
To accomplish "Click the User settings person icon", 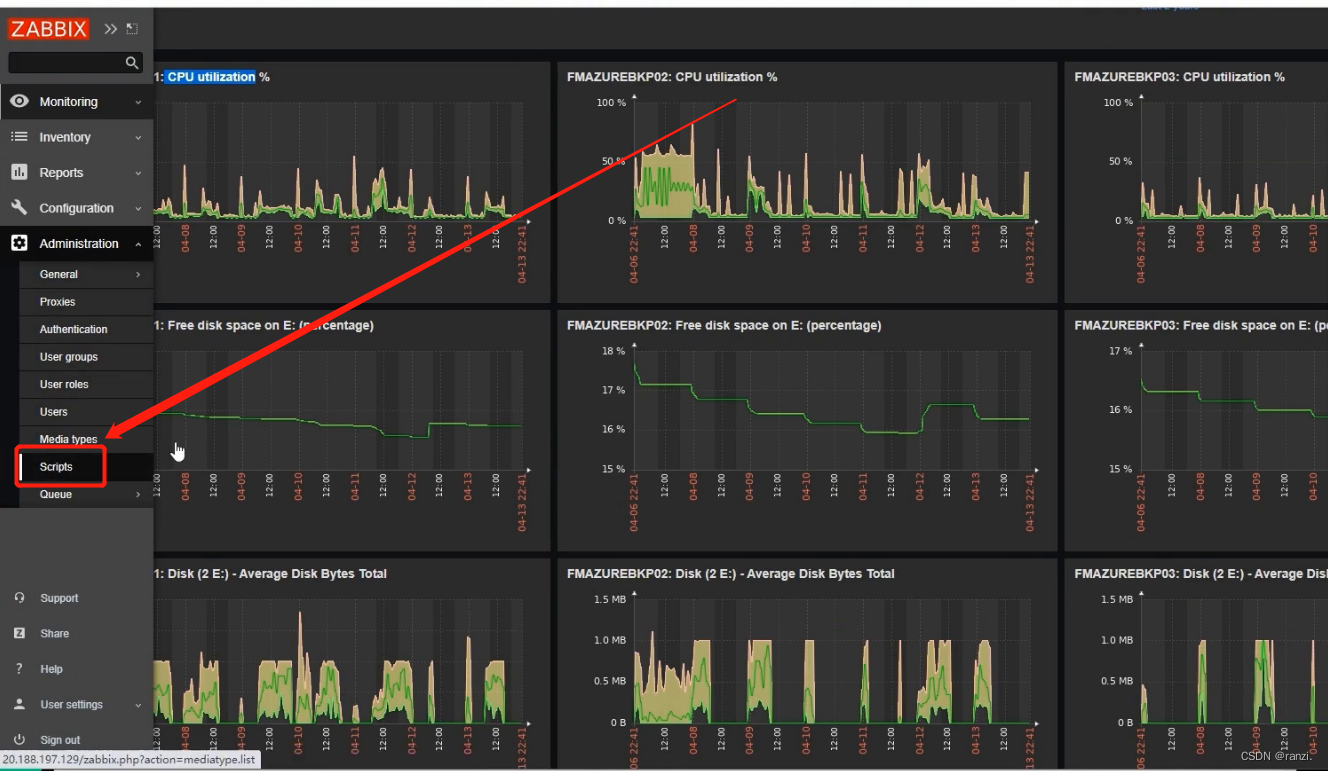I will 19,704.
